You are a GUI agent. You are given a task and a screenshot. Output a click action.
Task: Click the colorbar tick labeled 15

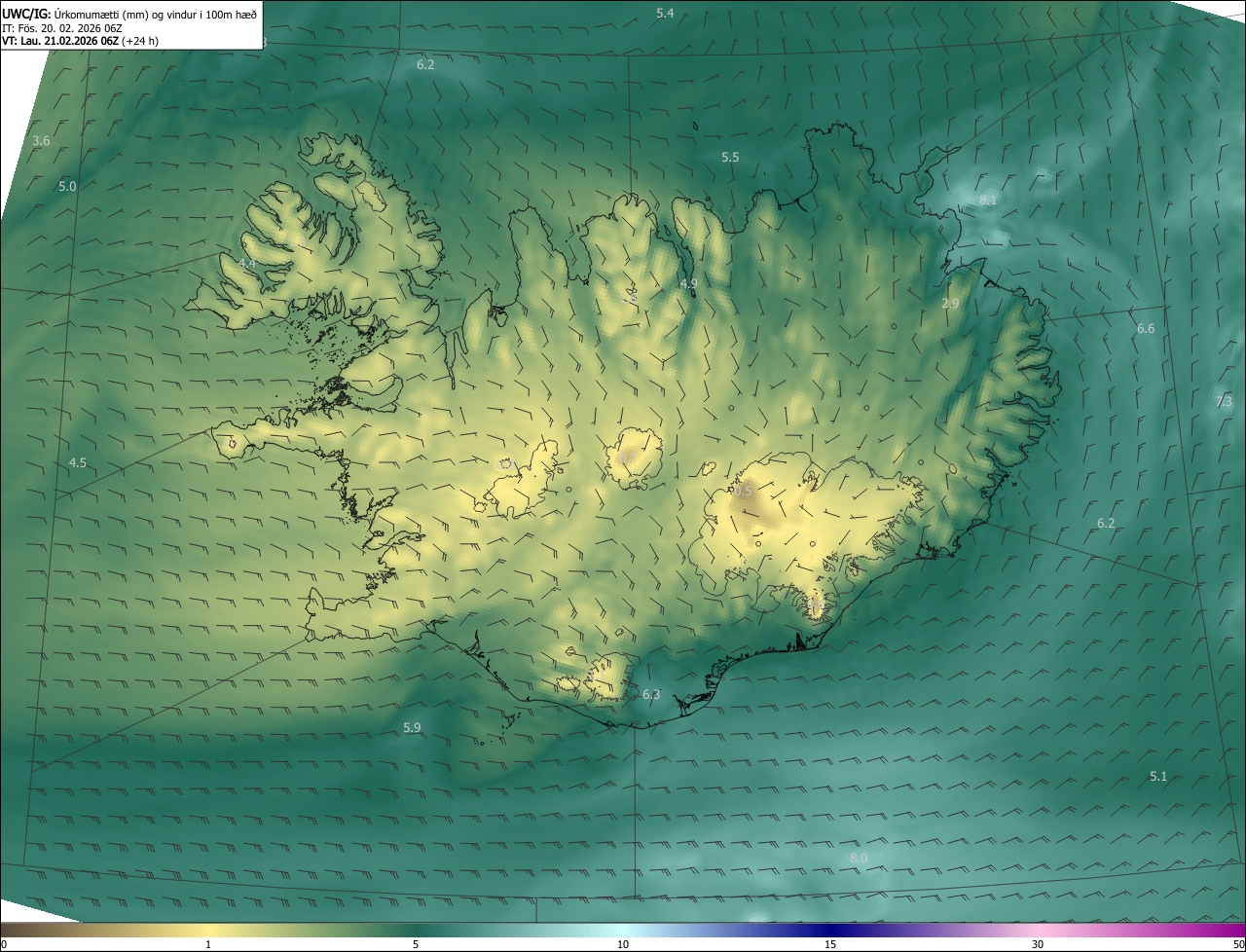830,944
